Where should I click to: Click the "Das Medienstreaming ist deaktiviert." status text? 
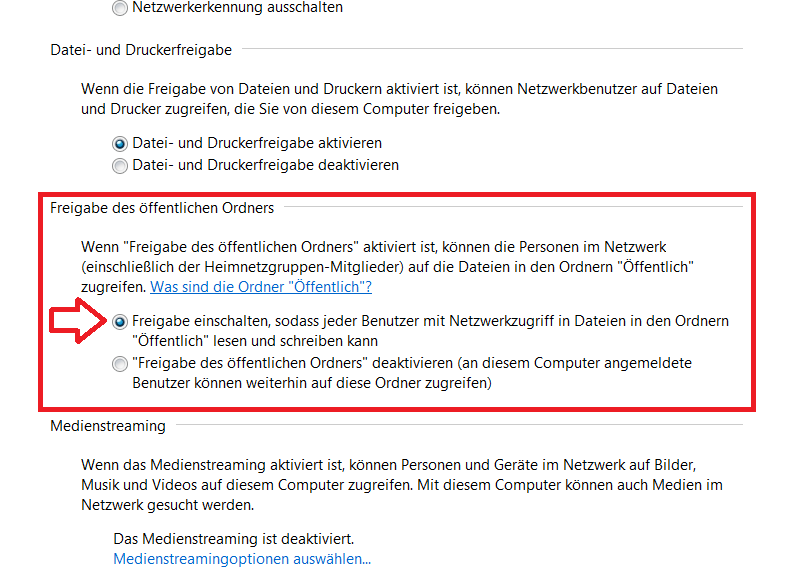coord(234,539)
